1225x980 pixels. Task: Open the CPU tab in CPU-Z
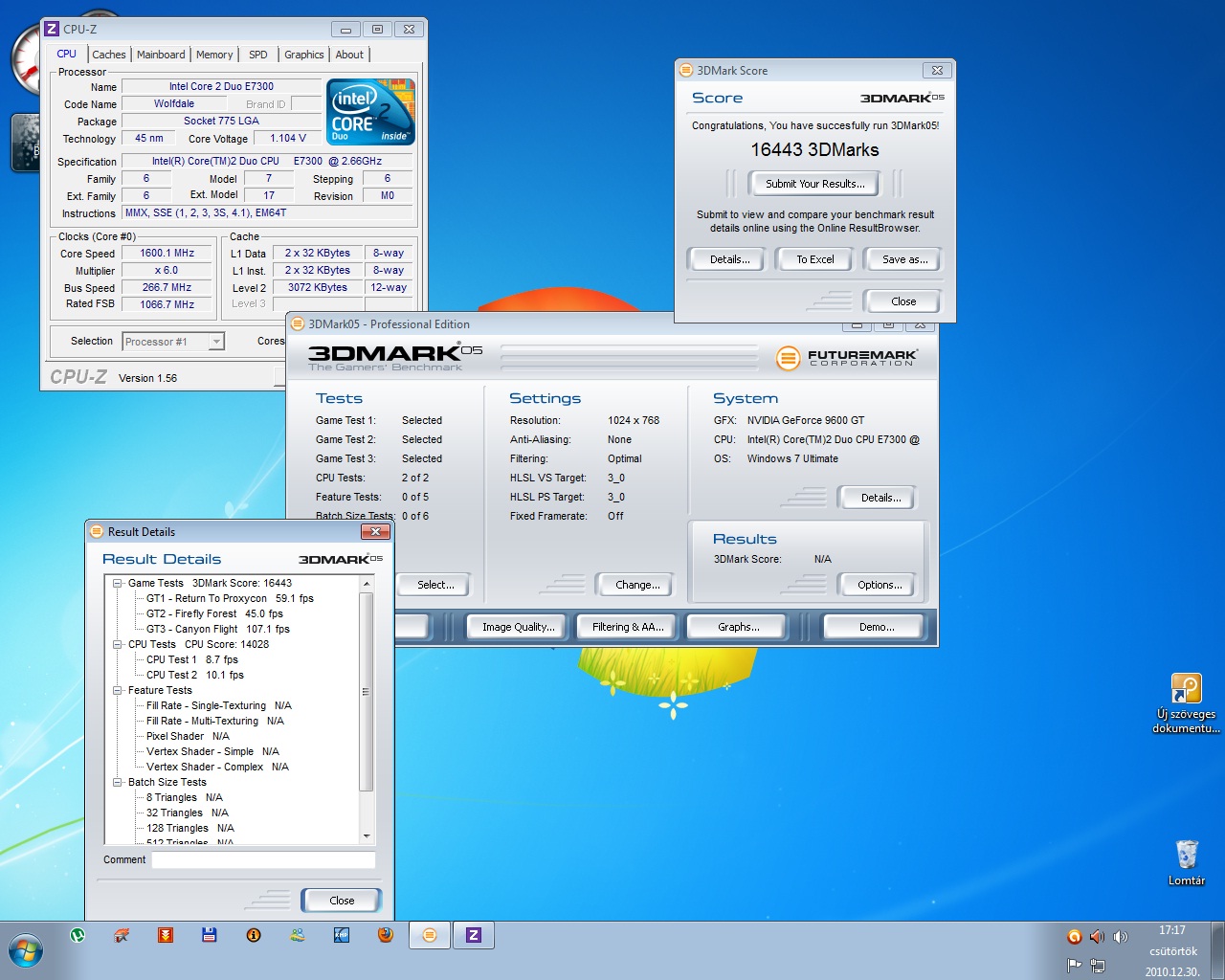pyautogui.click(x=67, y=54)
